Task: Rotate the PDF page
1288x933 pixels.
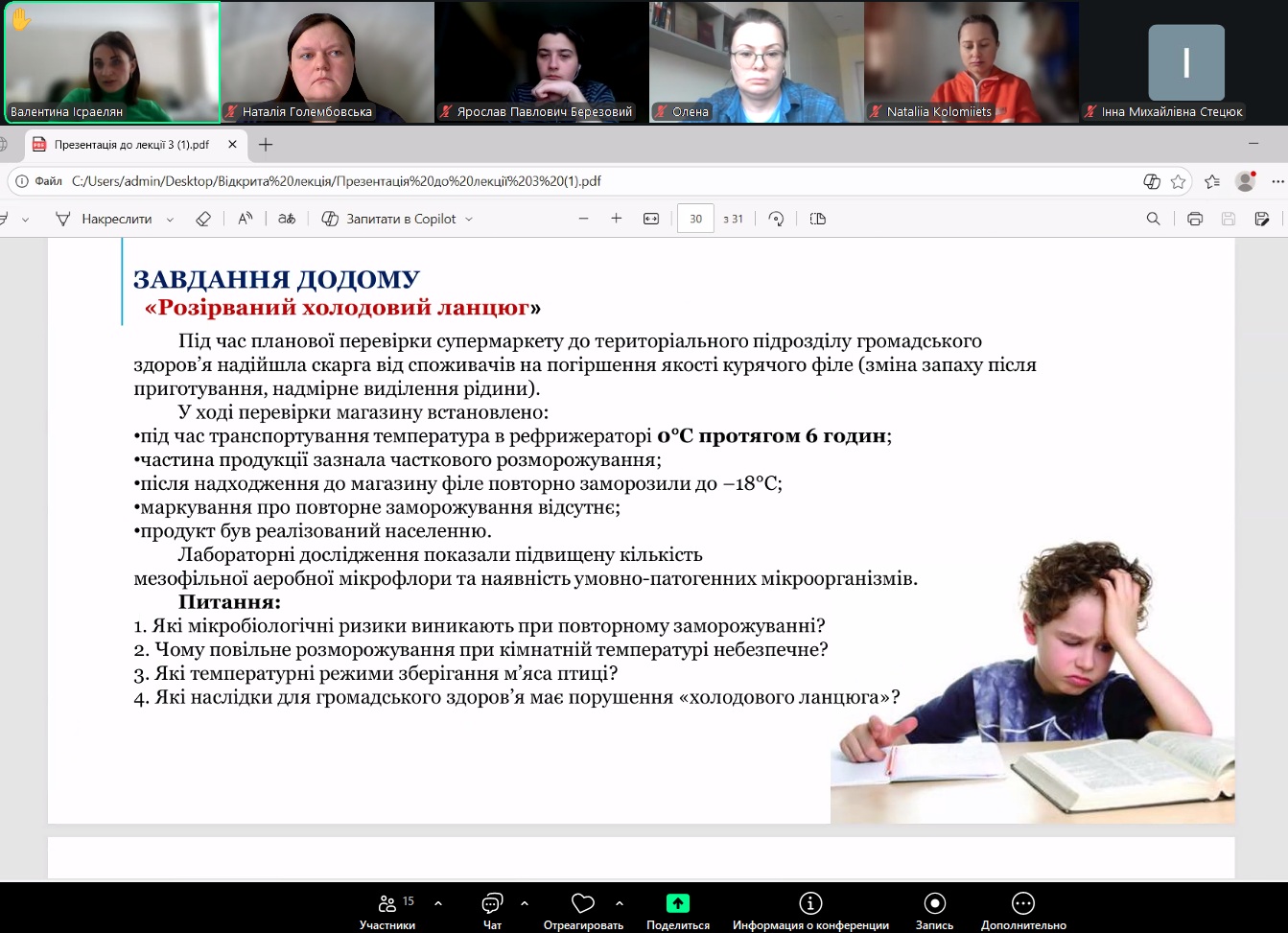Action: point(777,219)
